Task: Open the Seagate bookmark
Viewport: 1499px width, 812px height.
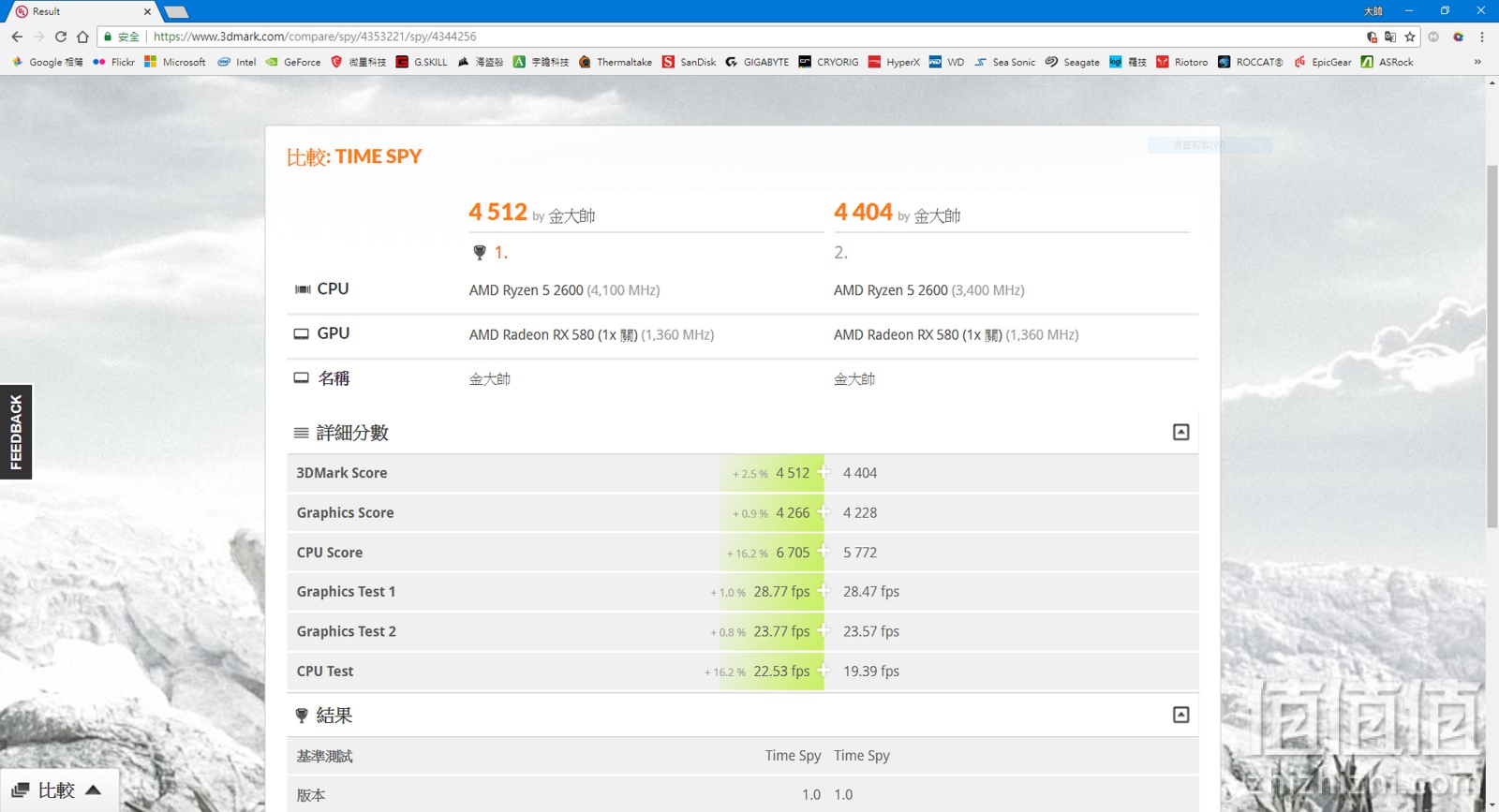Action: 1073,62
